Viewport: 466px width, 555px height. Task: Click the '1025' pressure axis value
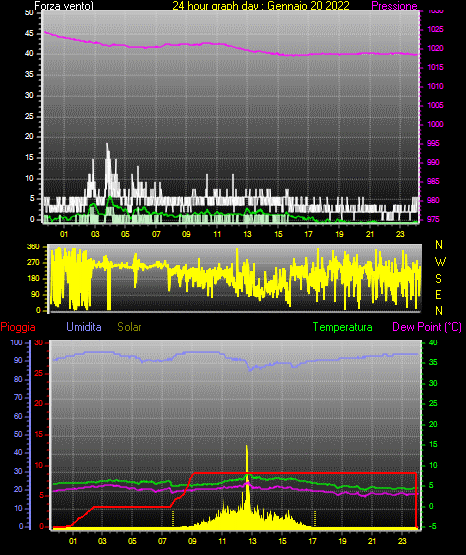pos(435,29)
